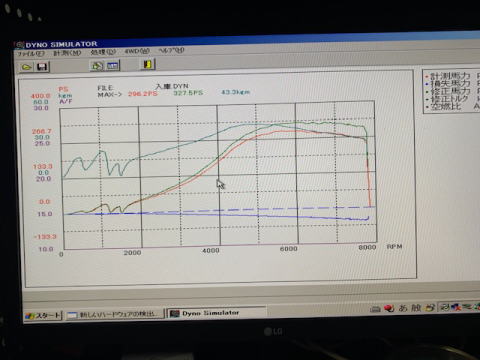The image size is (480, 360).
Task: Open the new hardware detection taskbar window
Action: coord(115,314)
